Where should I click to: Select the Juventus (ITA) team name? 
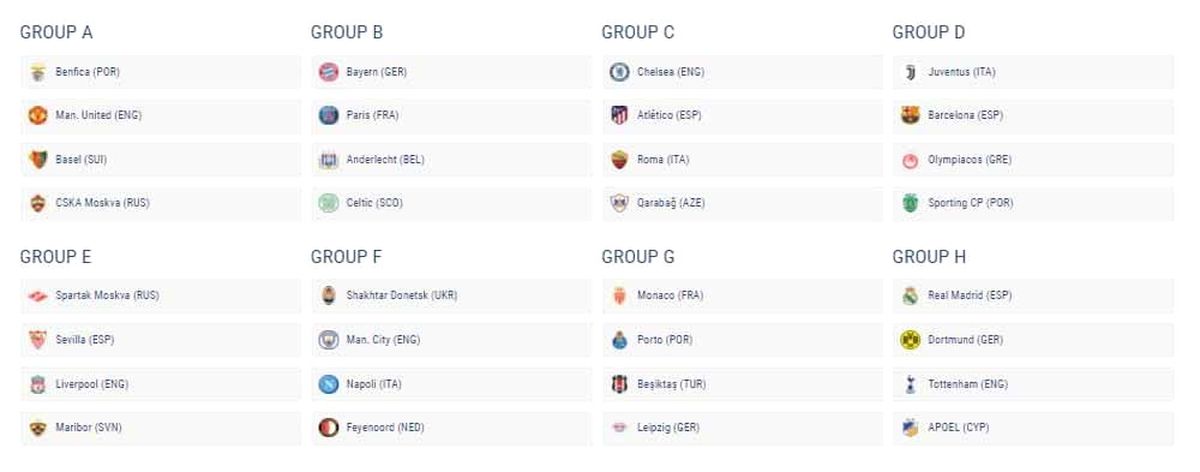pyautogui.click(x=961, y=72)
